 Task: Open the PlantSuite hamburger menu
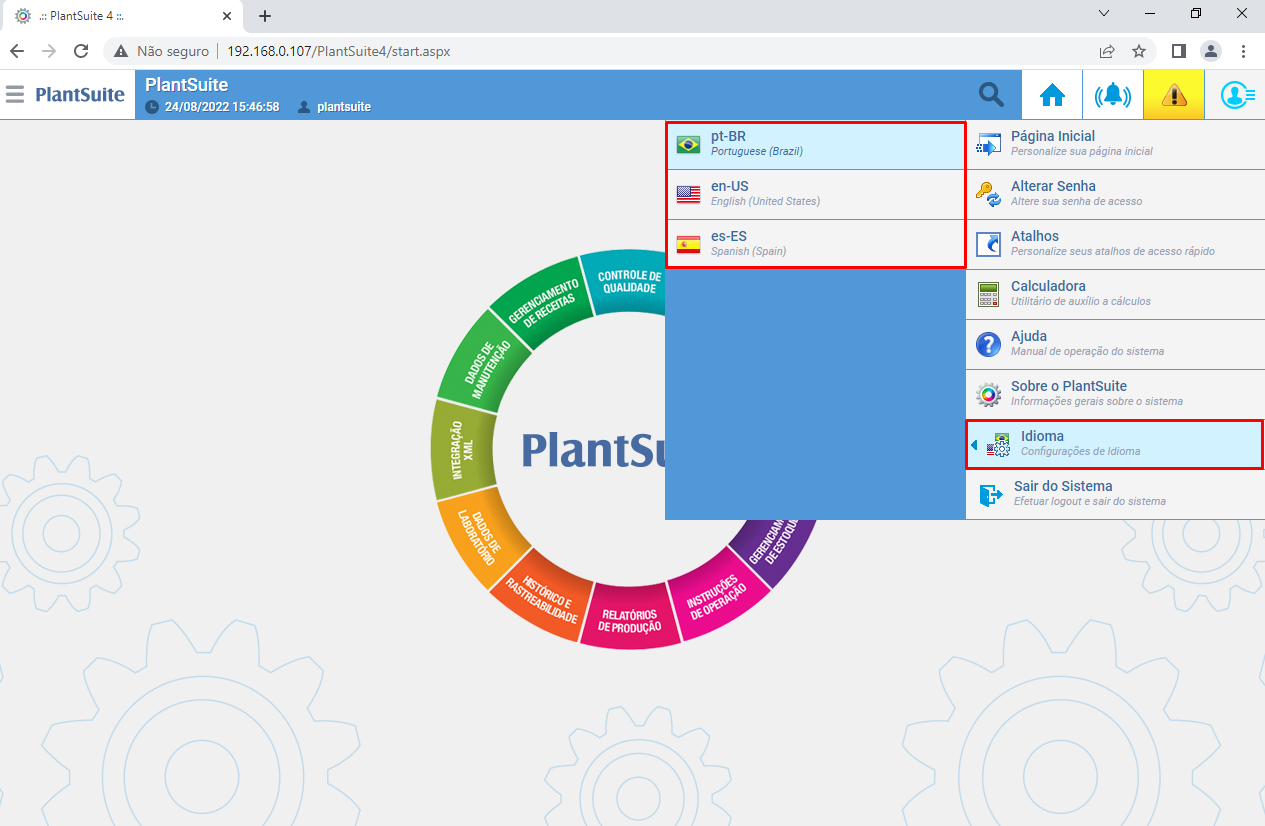[15, 95]
